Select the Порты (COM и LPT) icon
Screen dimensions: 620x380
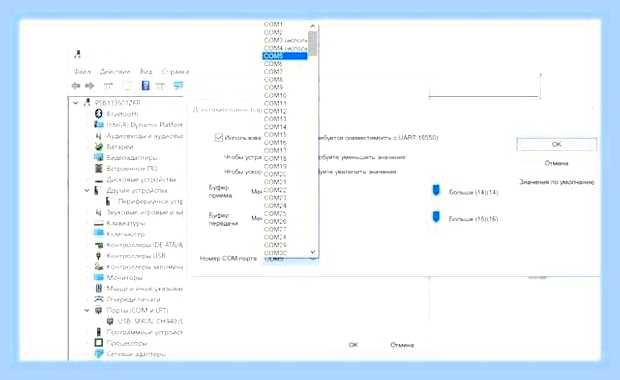coord(99,310)
